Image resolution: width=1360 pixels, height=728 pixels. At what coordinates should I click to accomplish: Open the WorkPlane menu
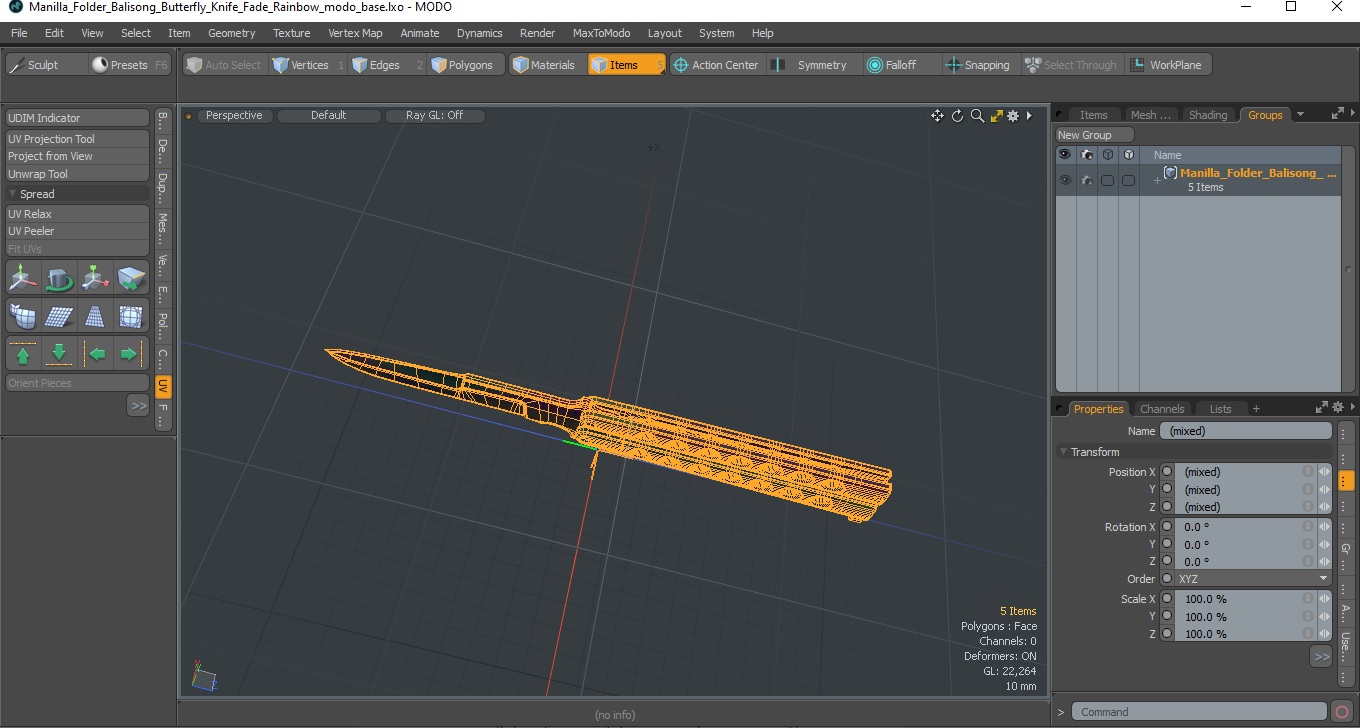1167,65
